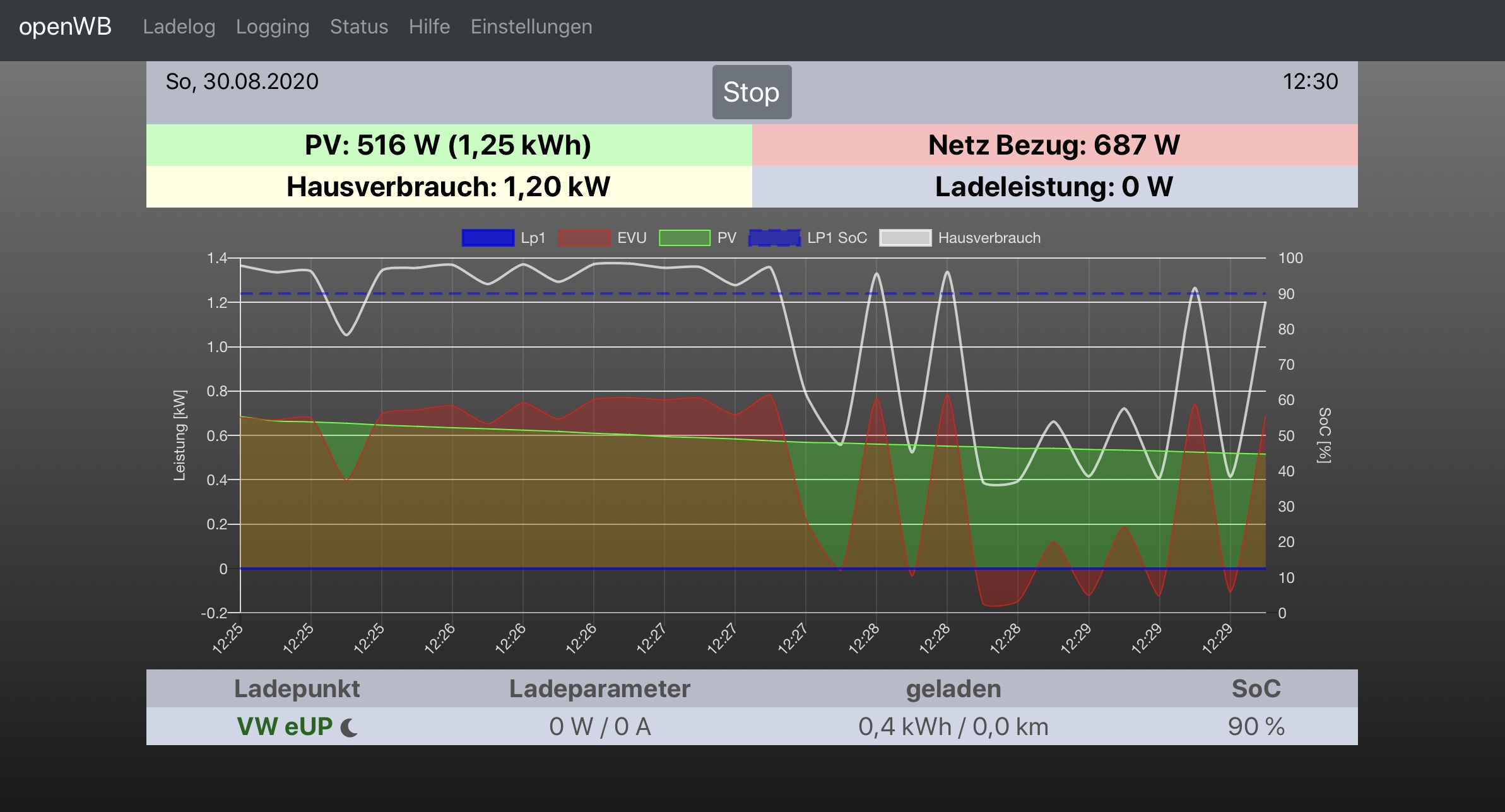1505x812 pixels.
Task: Hide PV series using green legend box
Action: 685,238
